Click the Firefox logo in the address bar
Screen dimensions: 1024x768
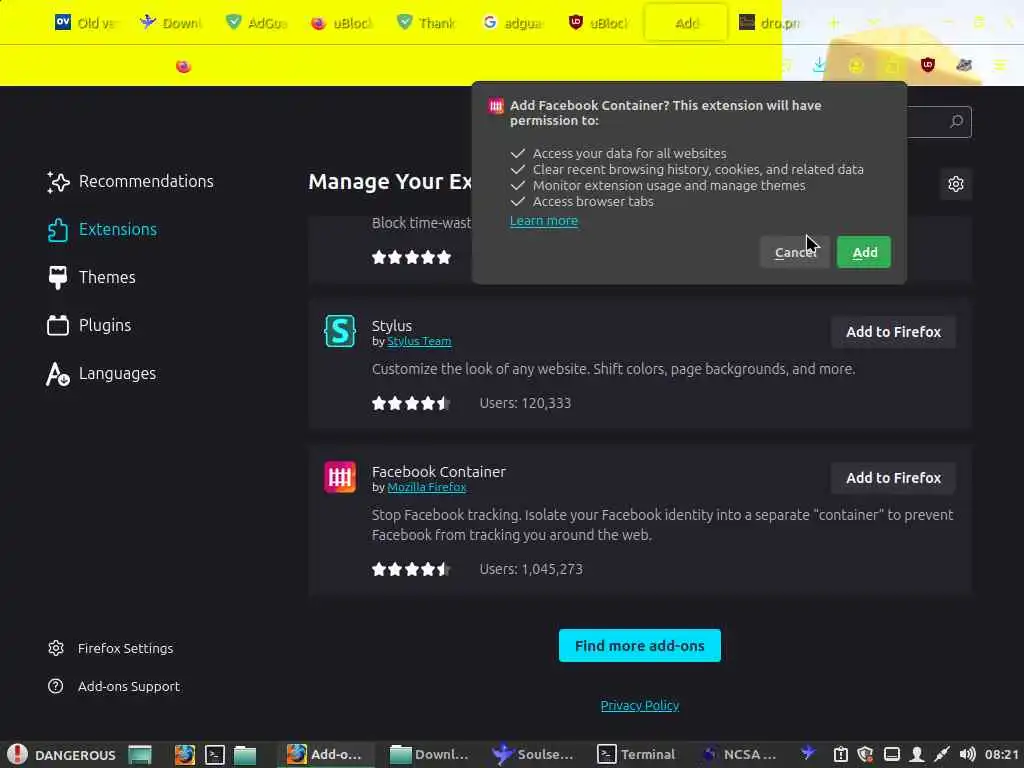tap(183, 66)
